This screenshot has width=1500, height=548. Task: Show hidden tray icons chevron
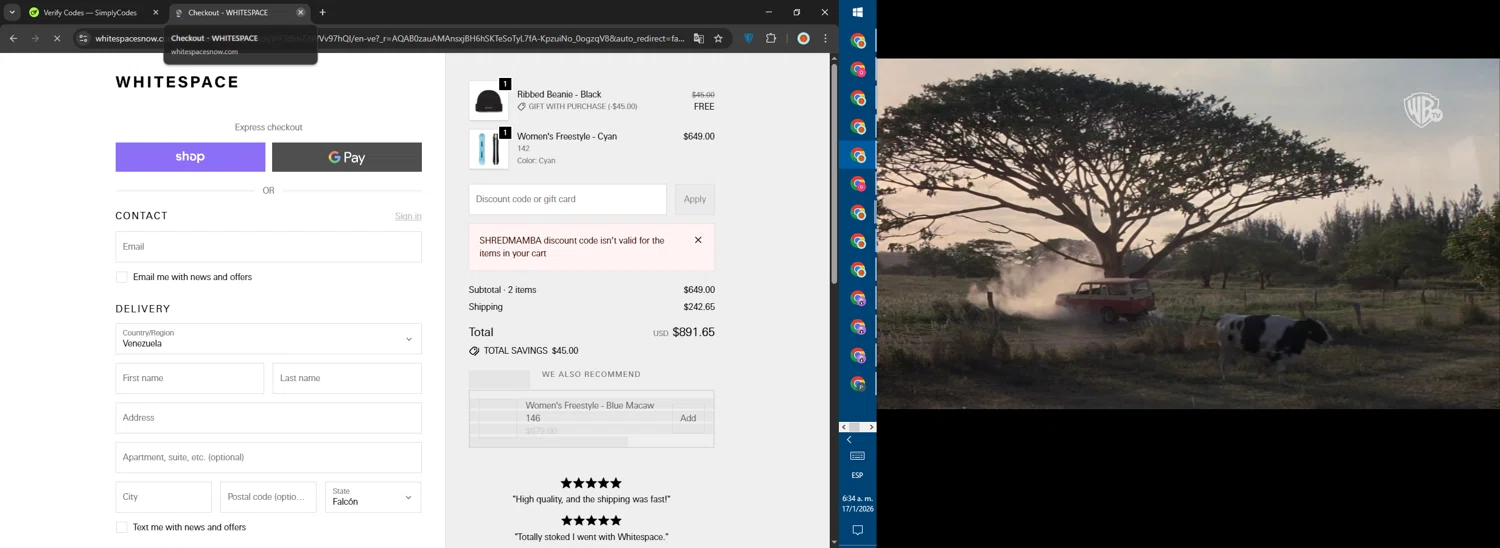click(x=849, y=440)
